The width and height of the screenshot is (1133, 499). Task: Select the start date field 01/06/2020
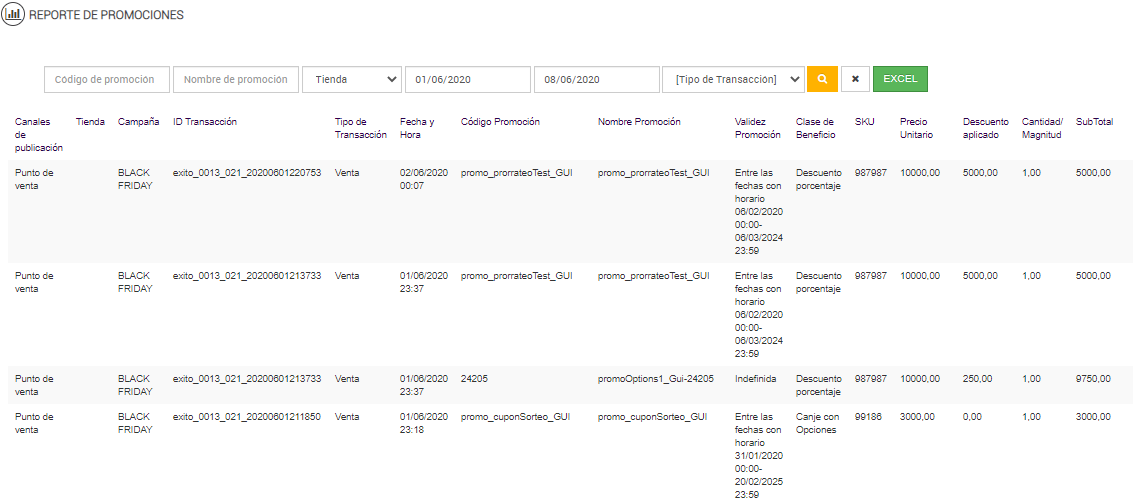click(x=467, y=79)
